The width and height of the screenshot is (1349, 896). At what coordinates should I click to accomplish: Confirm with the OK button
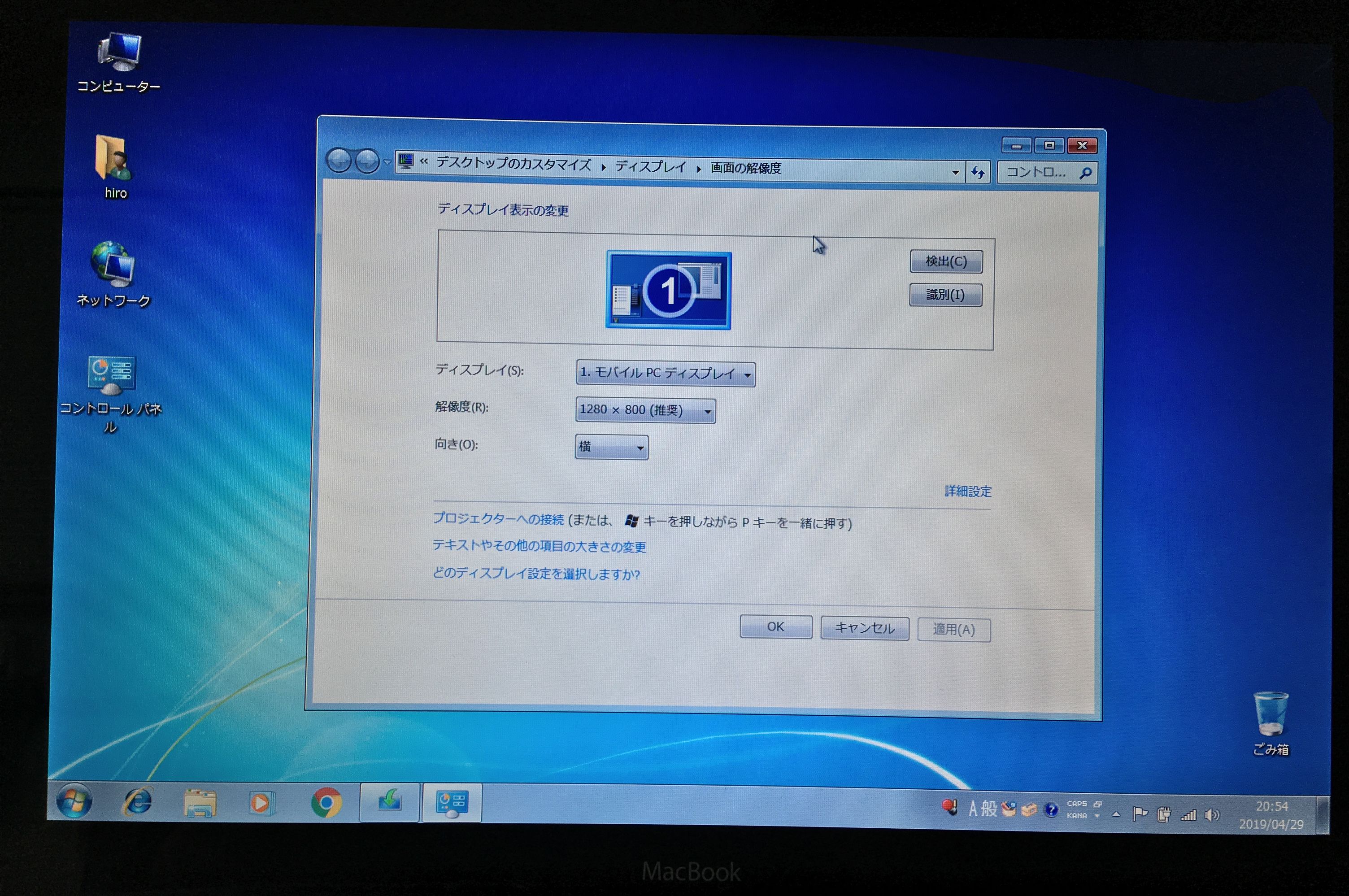776,627
